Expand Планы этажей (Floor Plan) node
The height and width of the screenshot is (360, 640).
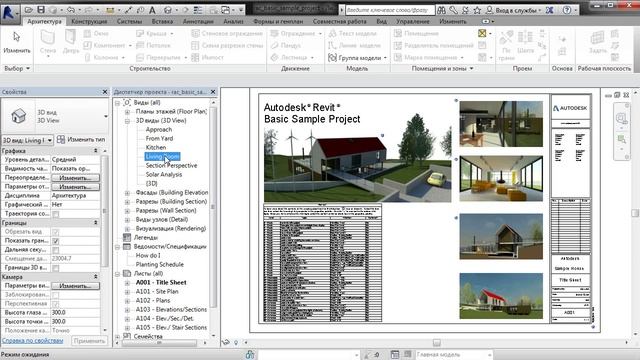click(x=127, y=111)
